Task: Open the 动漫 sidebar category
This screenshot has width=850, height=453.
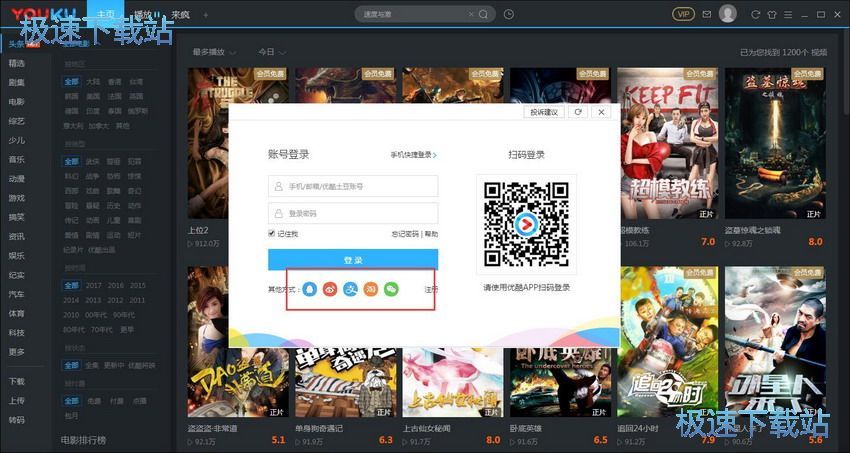Action: click(x=17, y=179)
